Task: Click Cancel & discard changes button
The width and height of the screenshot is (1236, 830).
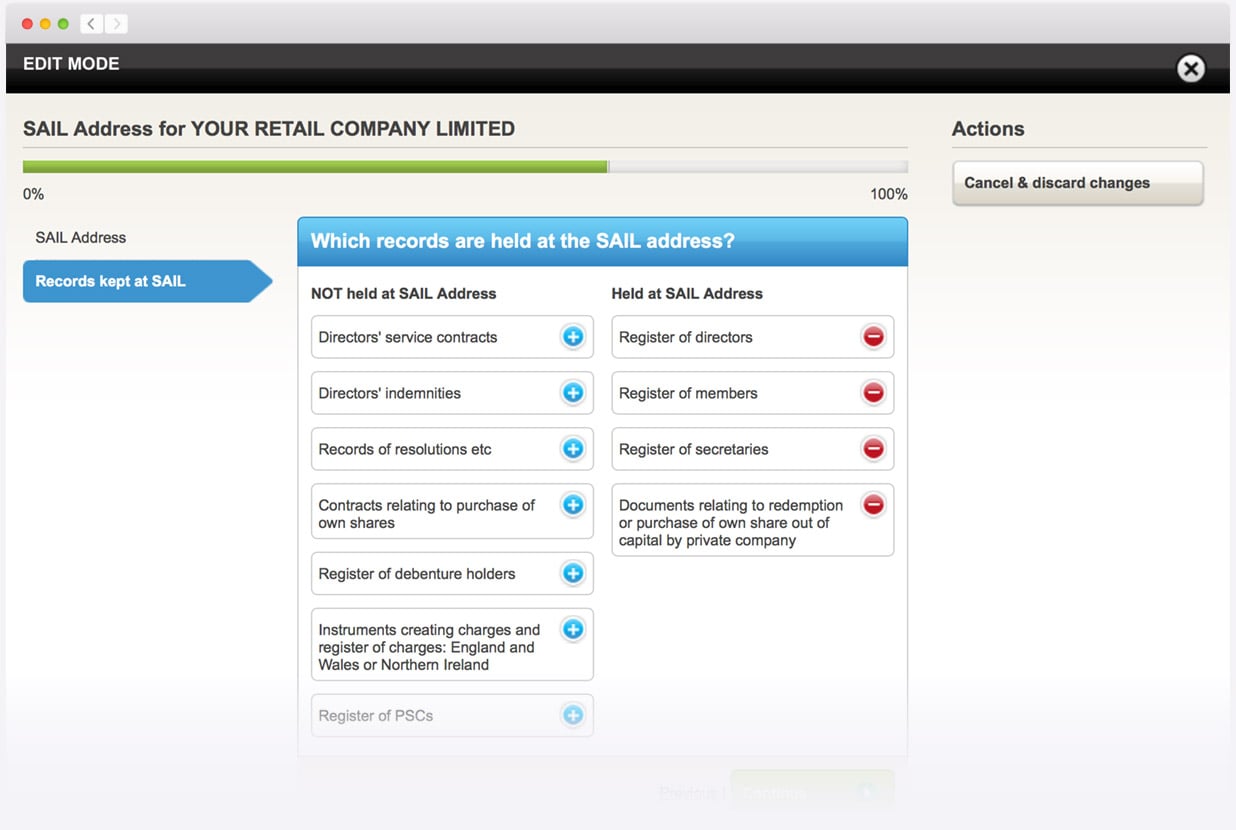Action: point(1077,183)
